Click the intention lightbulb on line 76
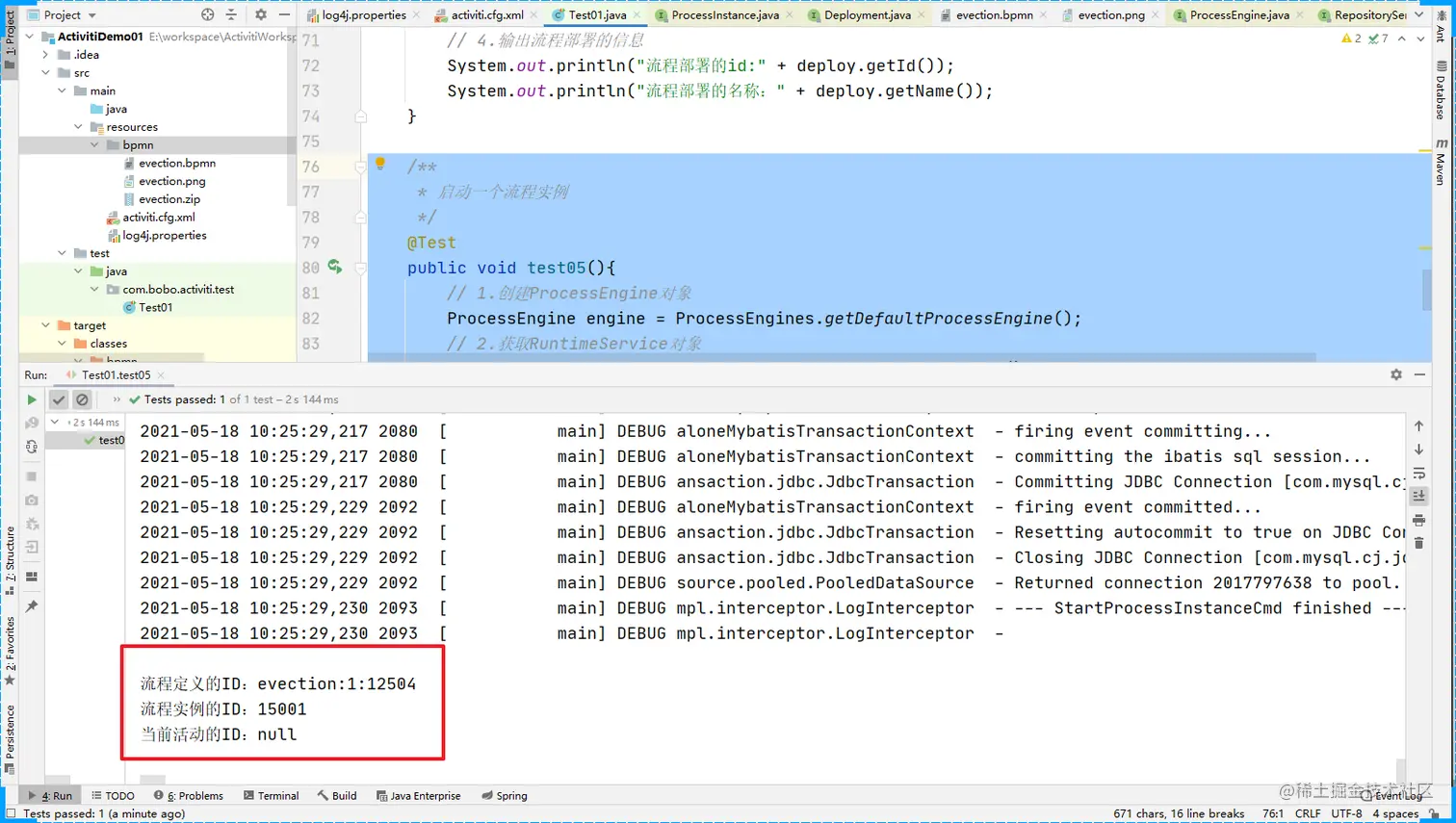Image resolution: width=1456 pixels, height=823 pixels. [x=380, y=164]
